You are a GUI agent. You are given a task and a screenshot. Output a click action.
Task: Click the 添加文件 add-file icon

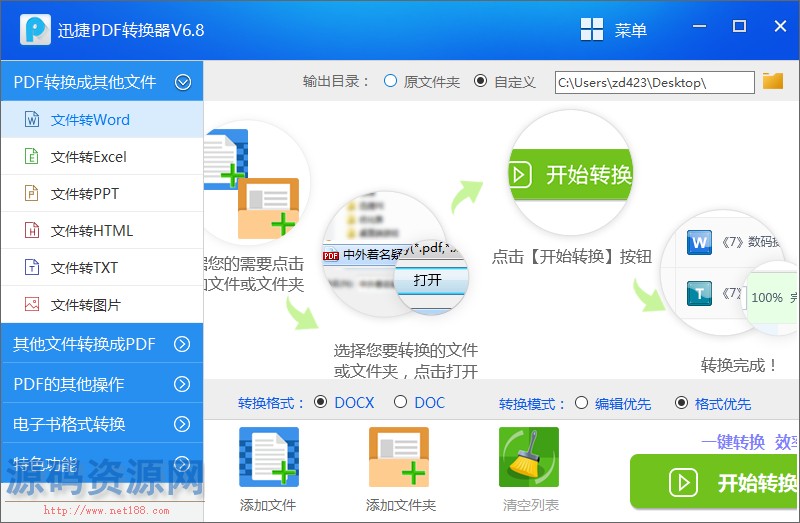point(269,457)
